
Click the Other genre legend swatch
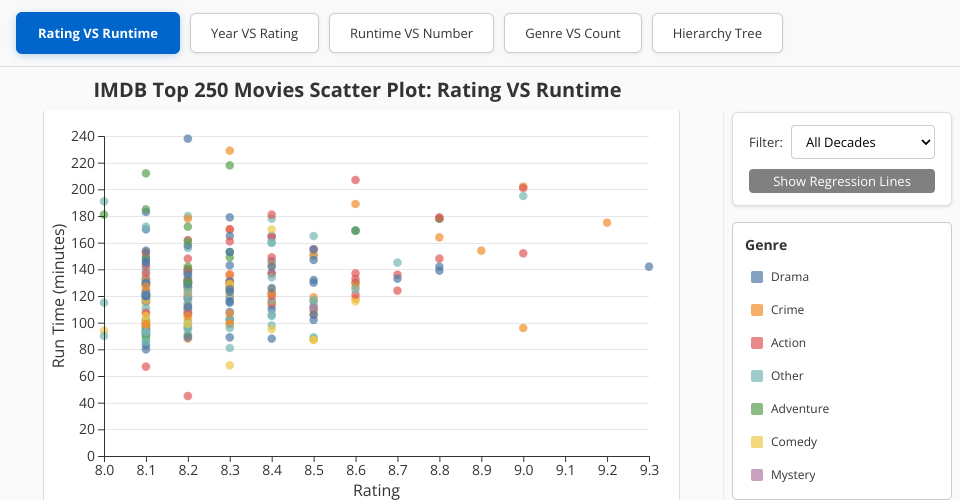(757, 376)
